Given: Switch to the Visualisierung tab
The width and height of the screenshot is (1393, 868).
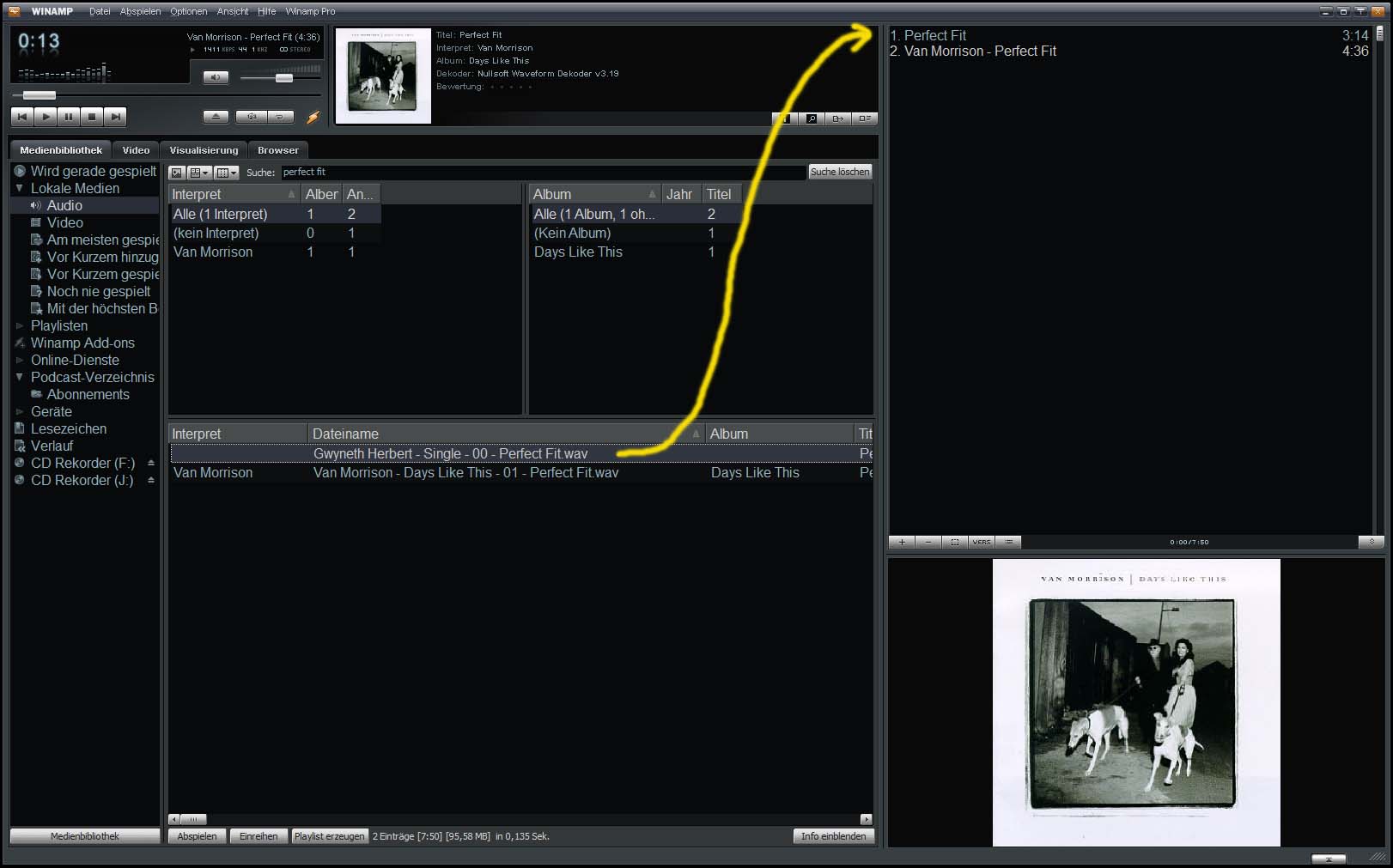Looking at the screenshot, I should click(x=204, y=150).
